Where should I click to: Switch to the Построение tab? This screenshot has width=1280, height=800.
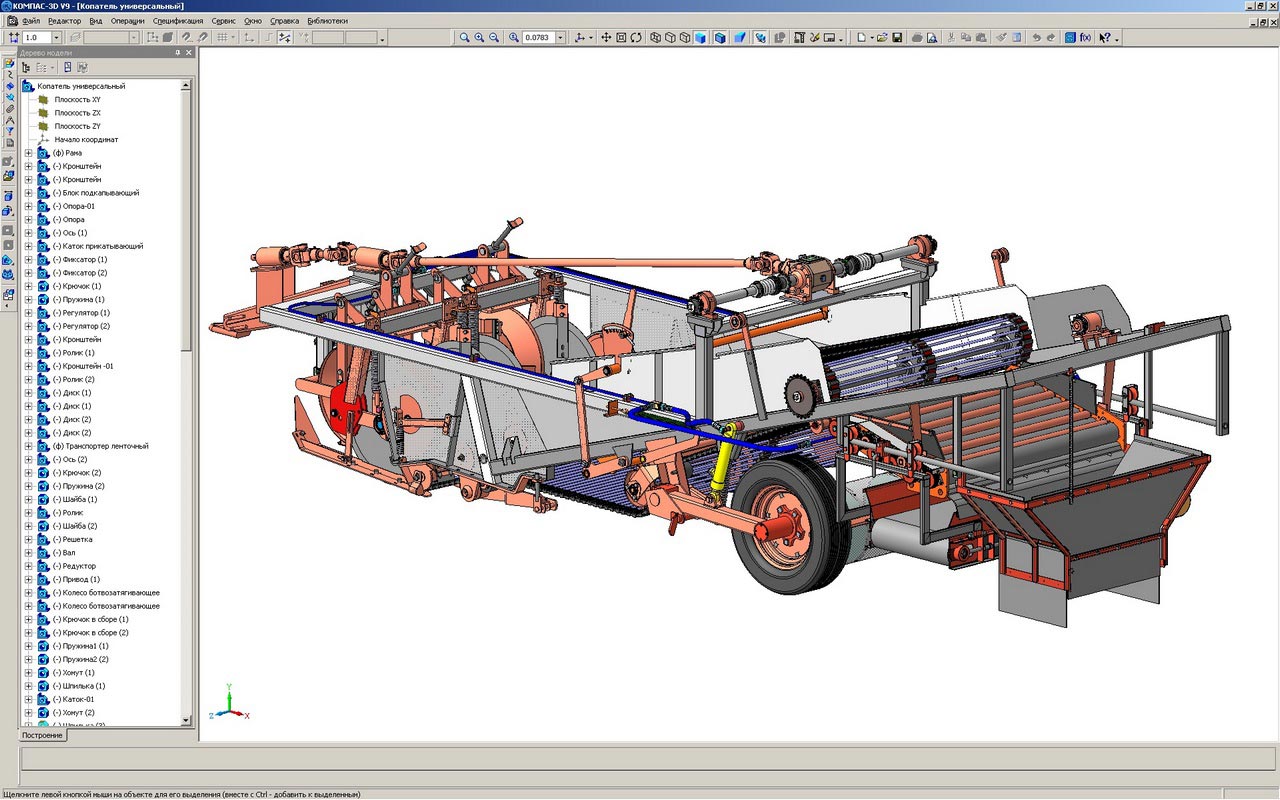coord(43,735)
